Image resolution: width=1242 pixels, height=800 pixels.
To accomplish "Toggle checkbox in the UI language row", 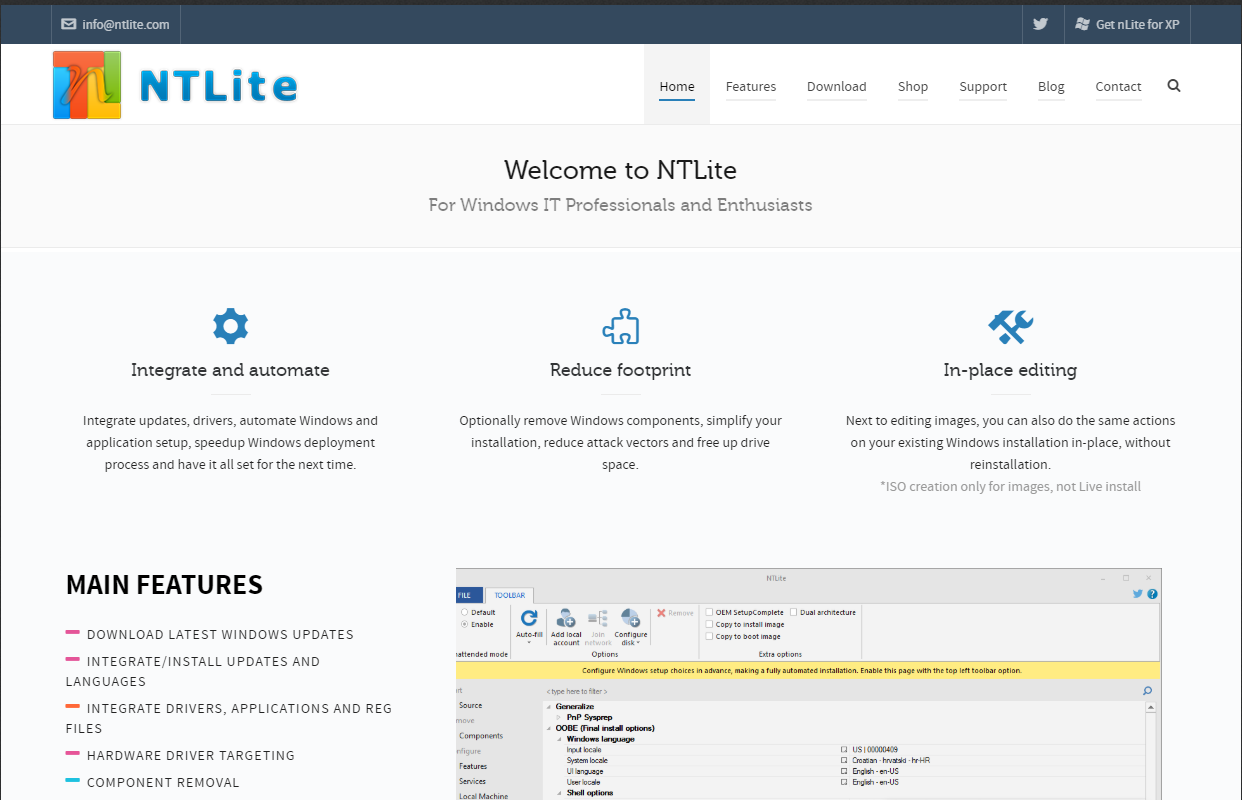I will (x=844, y=771).
